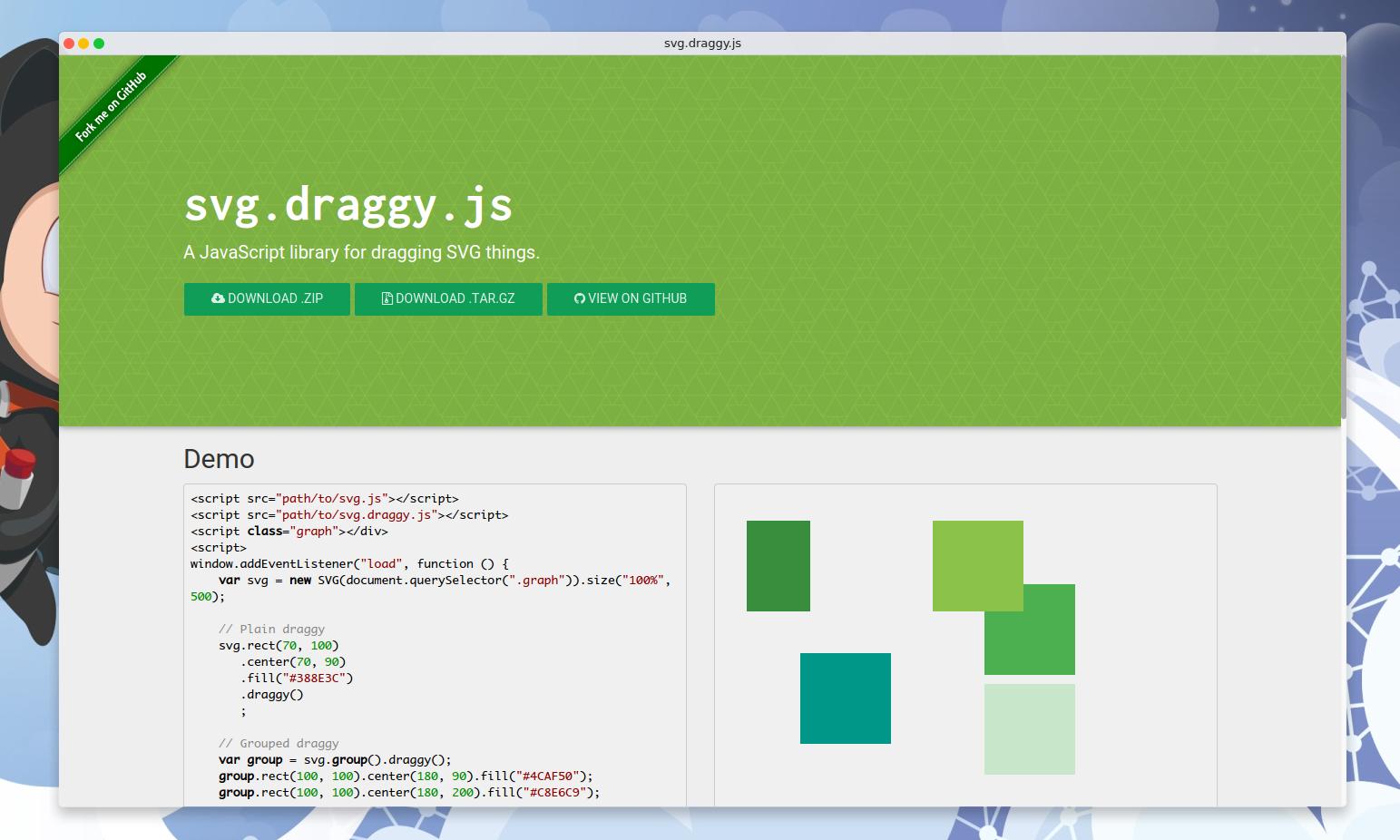Click the Octocat logo inside VIEW ON GITHUB
1400x840 pixels.
[x=579, y=298]
